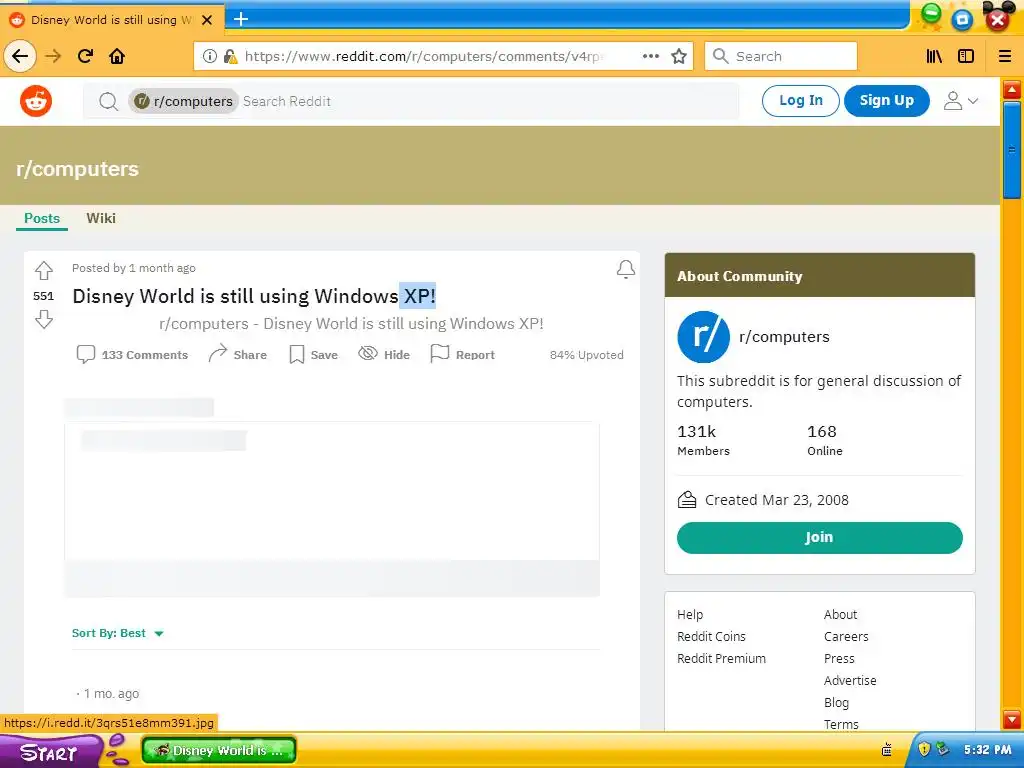The height and width of the screenshot is (768, 1024).
Task: Select Disney World taskbar window button
Action: tap(219, 750)
